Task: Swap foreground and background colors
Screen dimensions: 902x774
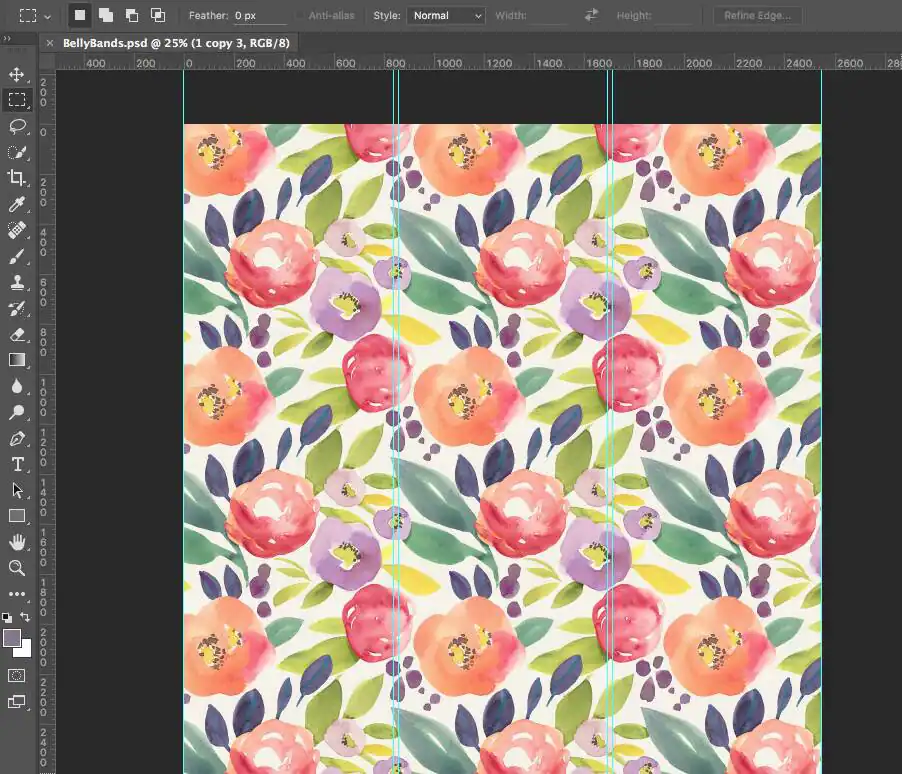Action: [x=25, y=617]
